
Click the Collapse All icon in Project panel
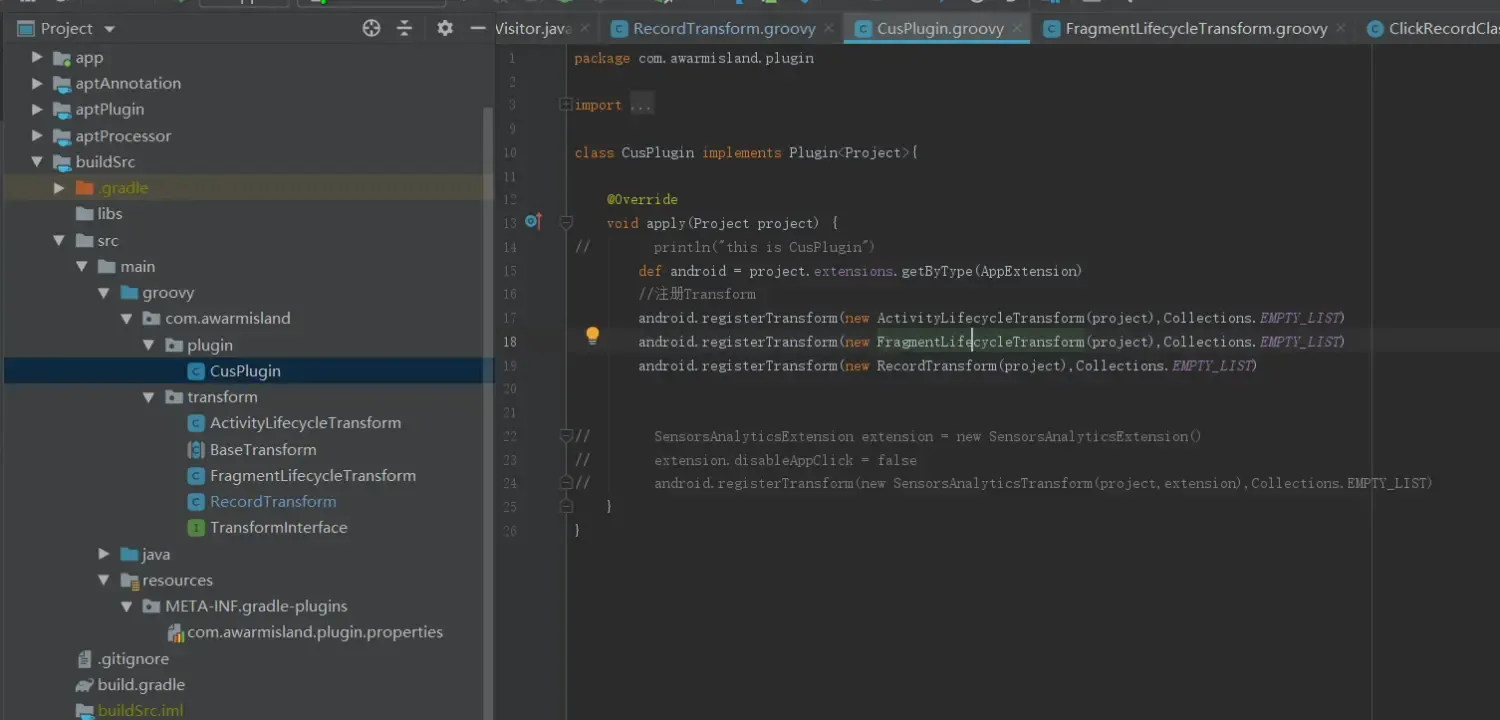tap(405, 29)
